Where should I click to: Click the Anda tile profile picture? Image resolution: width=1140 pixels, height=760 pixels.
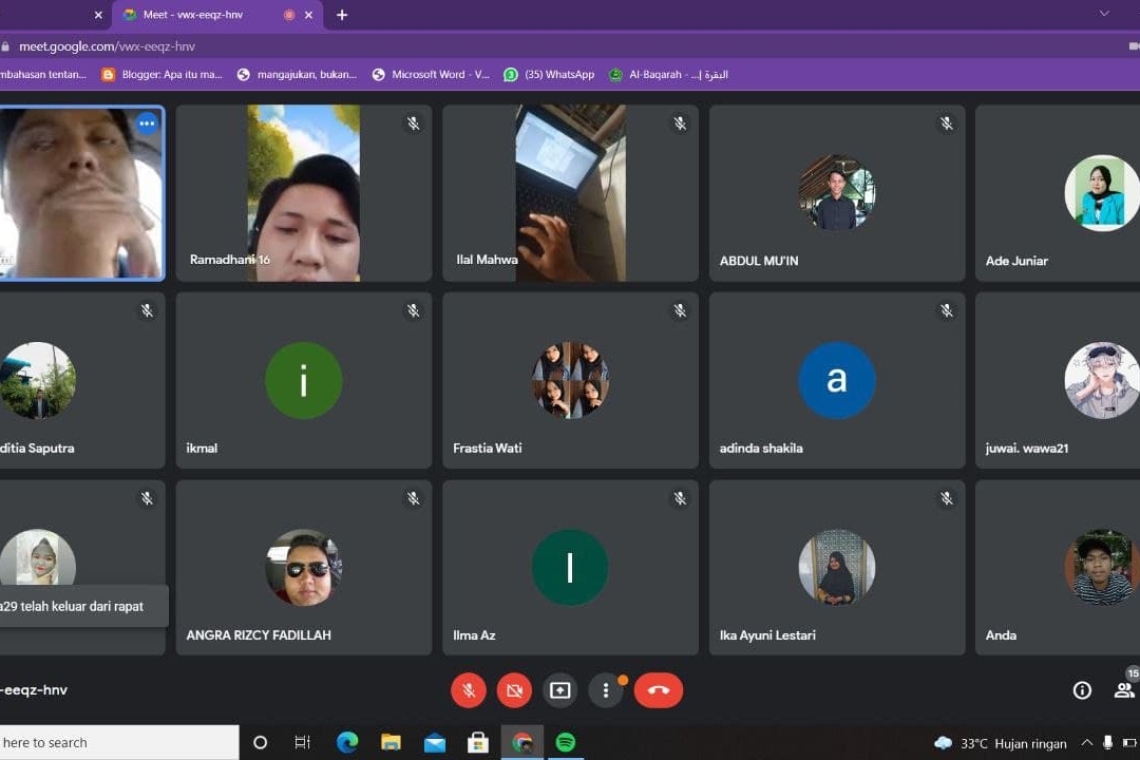click(1102, 567)
